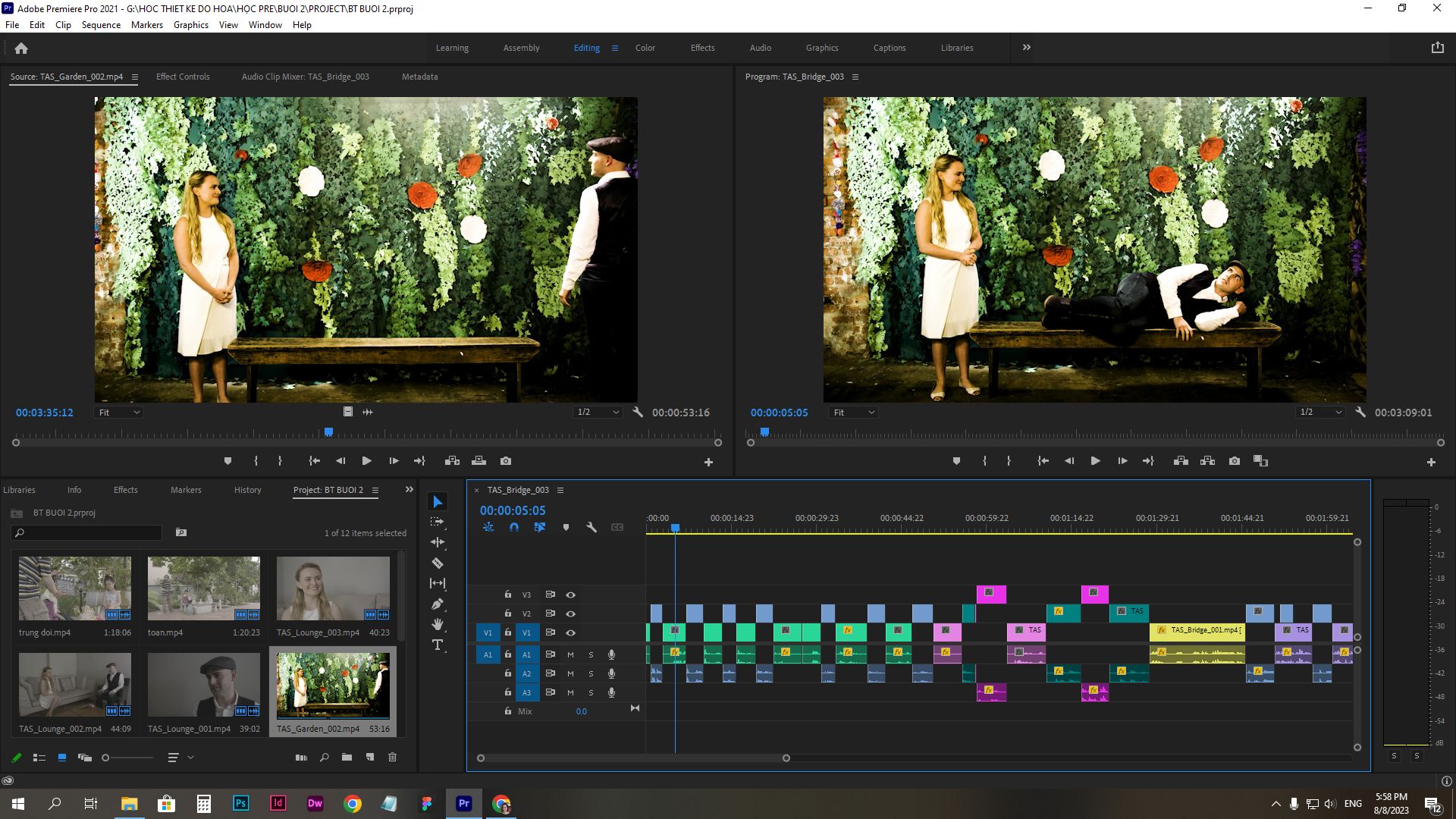Select the Ripple Edit tool
The width and height of the screenshot is (1456, 819).
pos(438,542)
